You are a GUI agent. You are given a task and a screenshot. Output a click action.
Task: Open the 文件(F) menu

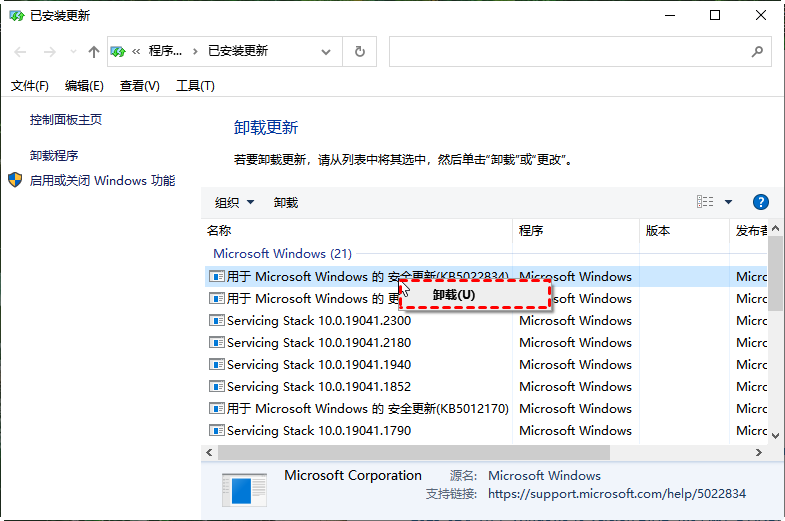[x=30, y=86]
